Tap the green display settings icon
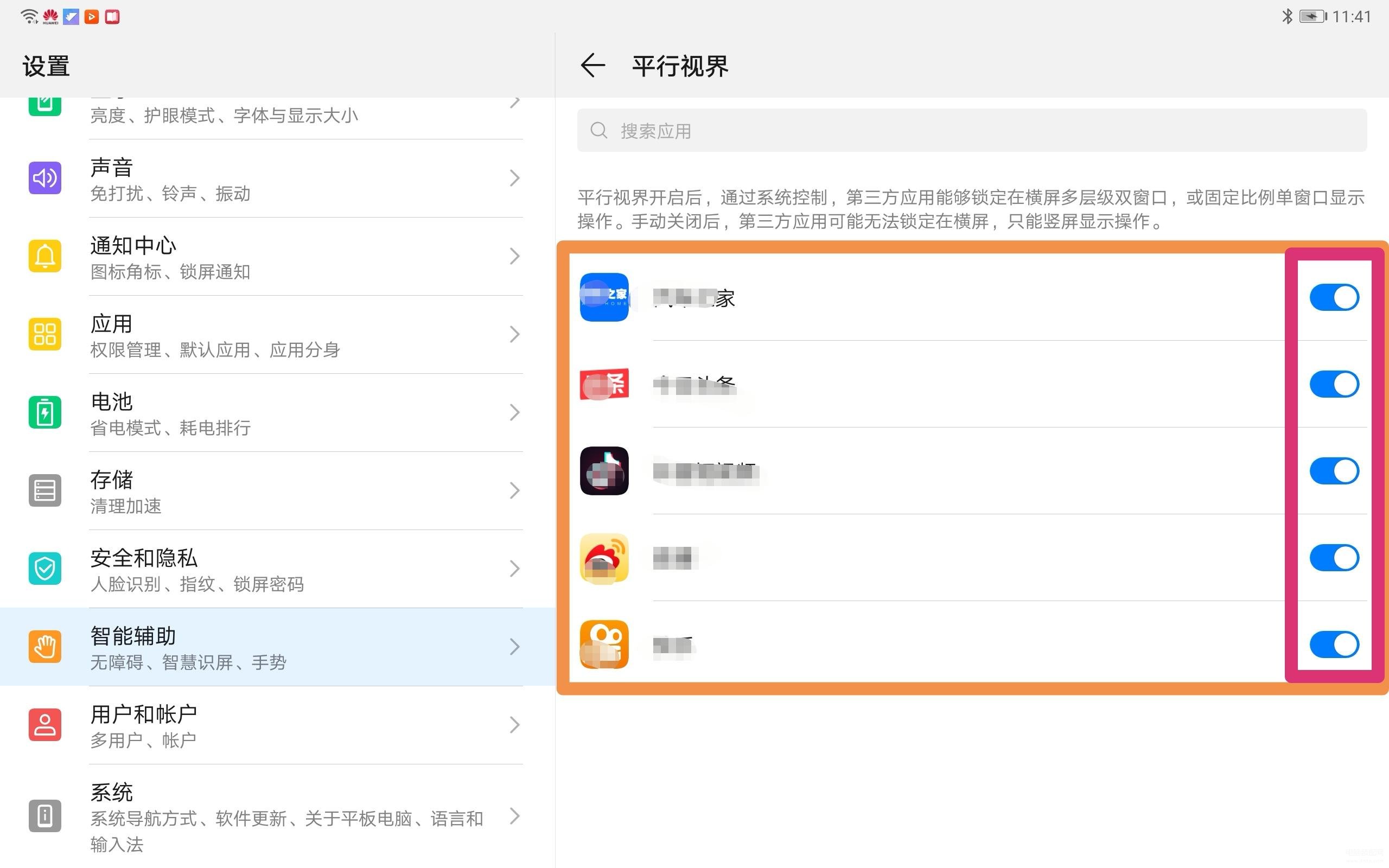This screenshot has width=1389, height=868. pos(45,107)
